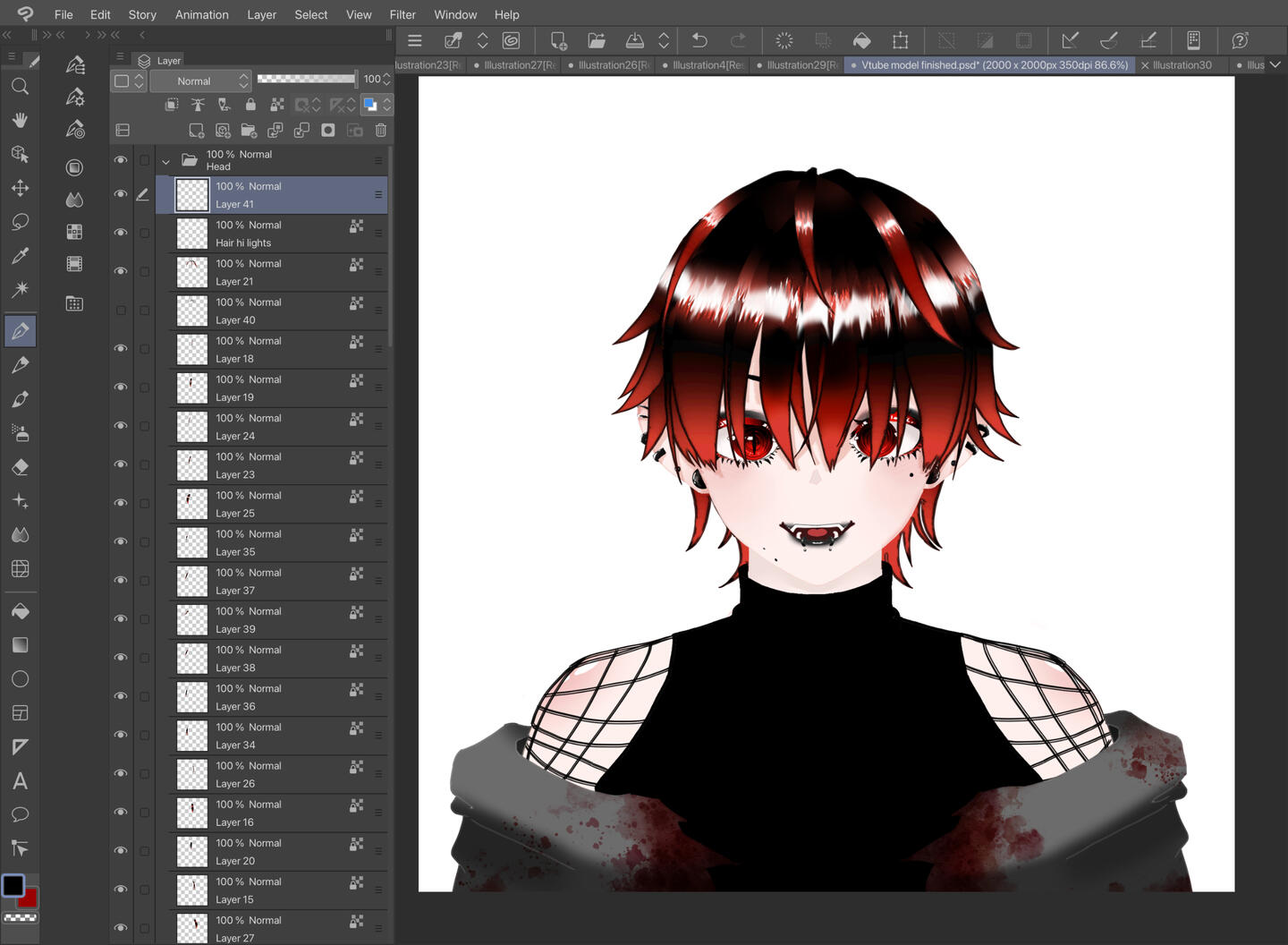Select the Hand move tool
The width and height of the screenshot is (1288, 945).
(x=20, y=120)
